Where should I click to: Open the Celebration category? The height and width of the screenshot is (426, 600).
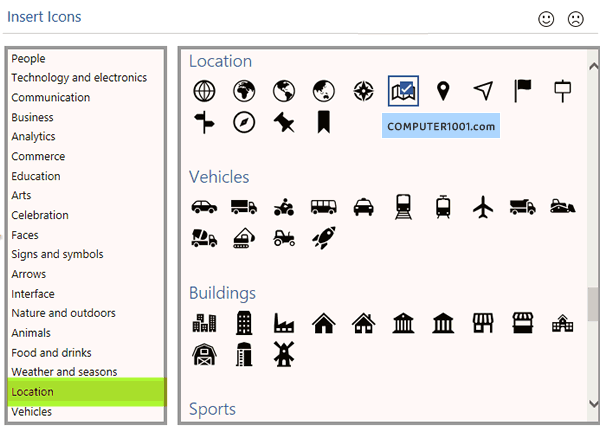click(40, 215)
